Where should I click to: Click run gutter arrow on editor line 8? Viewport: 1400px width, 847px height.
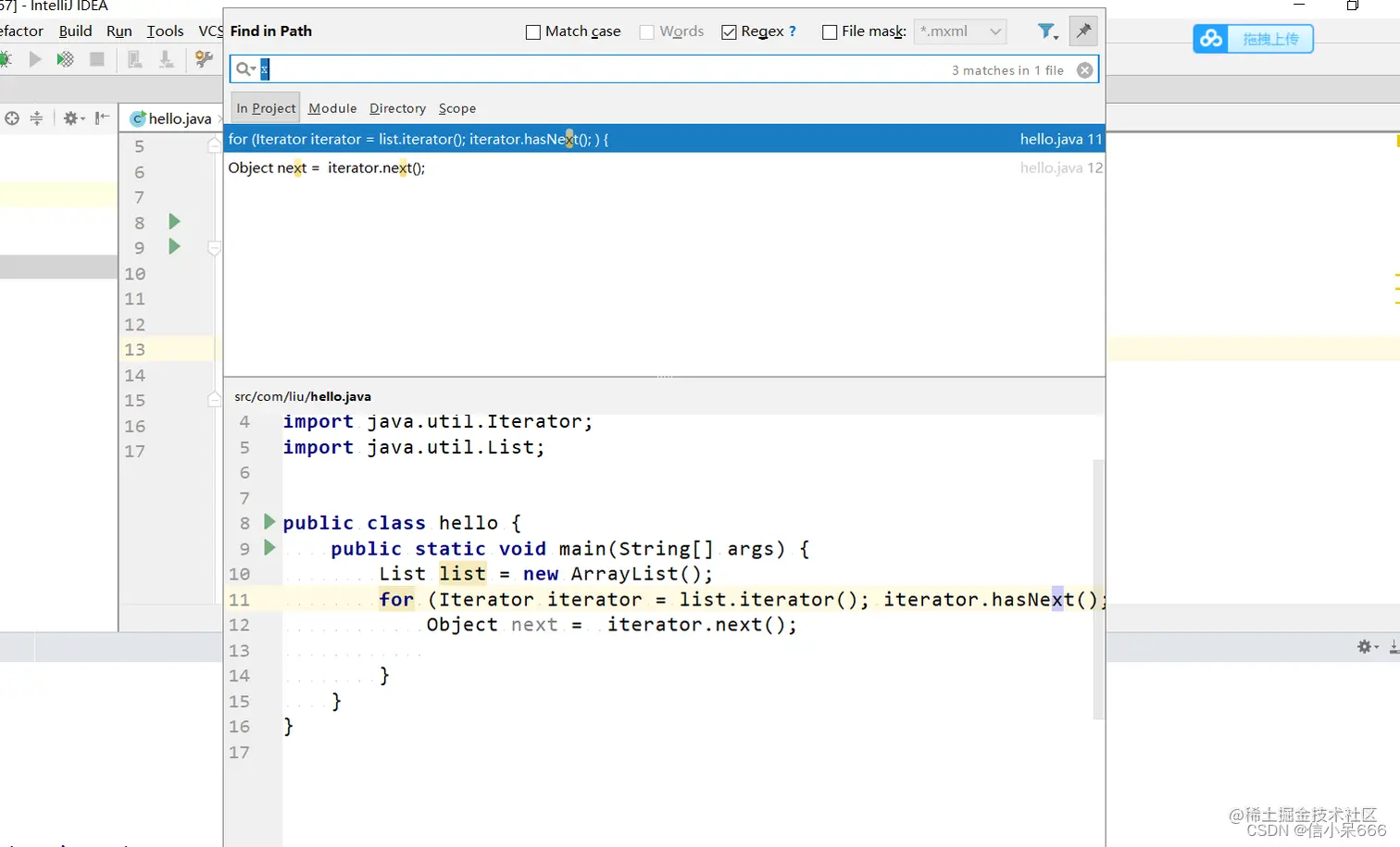tap(174, 221)
